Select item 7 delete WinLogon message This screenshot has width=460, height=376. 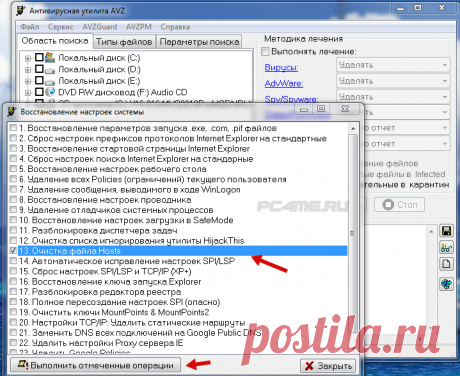129,190
